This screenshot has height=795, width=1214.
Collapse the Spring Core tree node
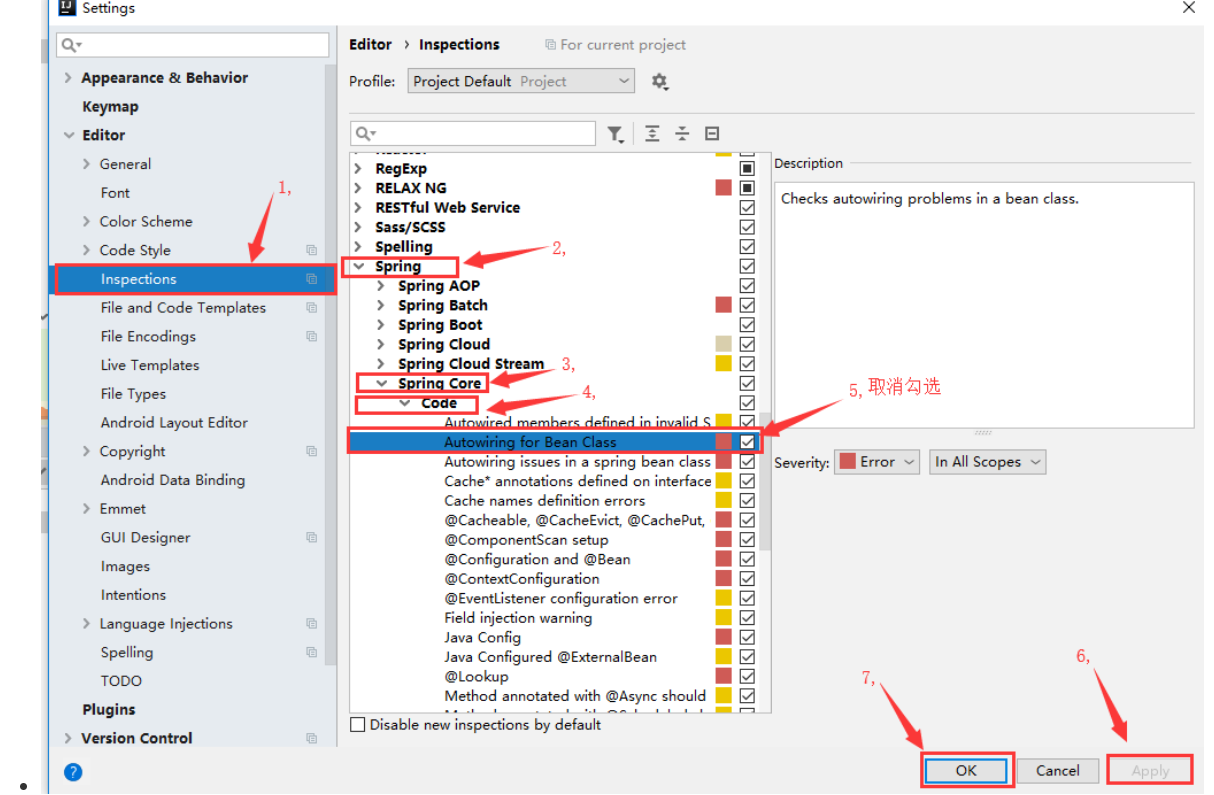click(x=382, y=384)
